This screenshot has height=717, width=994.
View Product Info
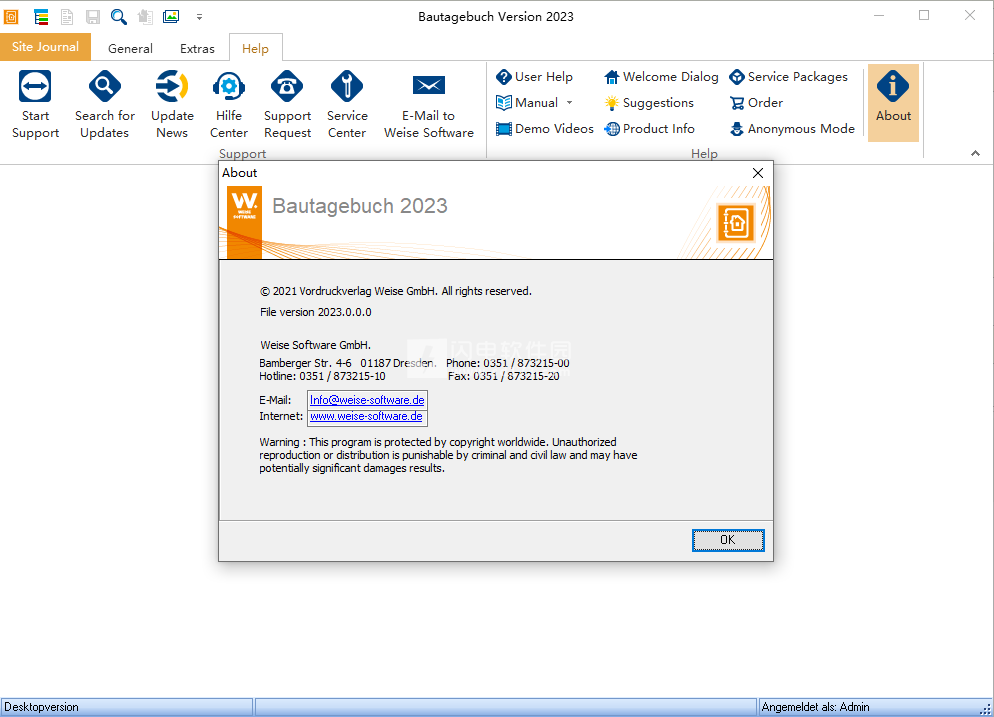649,129
